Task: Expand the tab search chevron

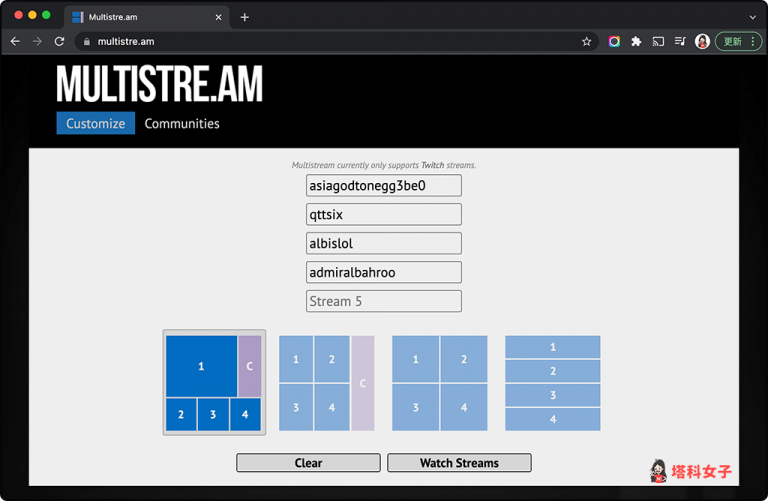Action: (752, 17)
